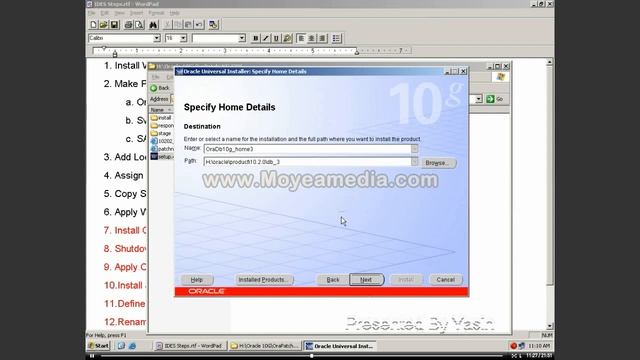Switch to IDES Steps.rtf WordPad taskbar button
The width and height of the screenshot is (640, 360).
pos(190,346)
